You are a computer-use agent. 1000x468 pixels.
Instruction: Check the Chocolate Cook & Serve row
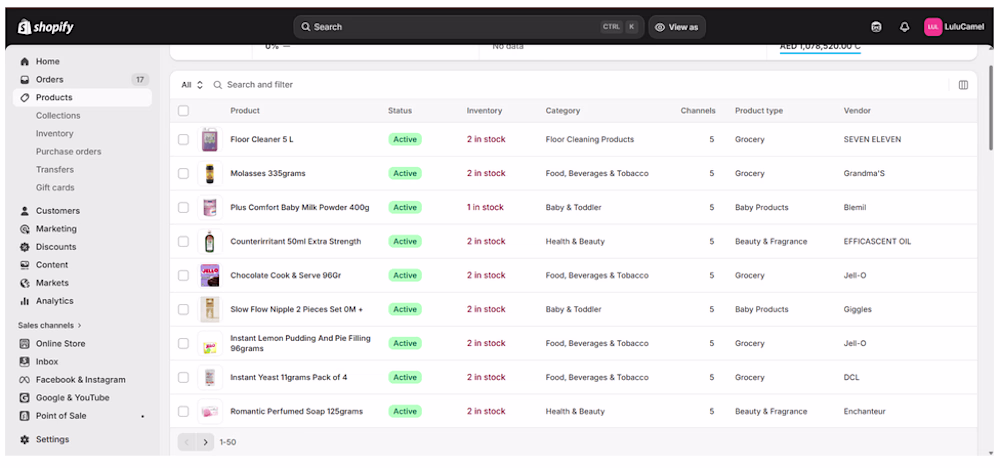click(184, 275)
